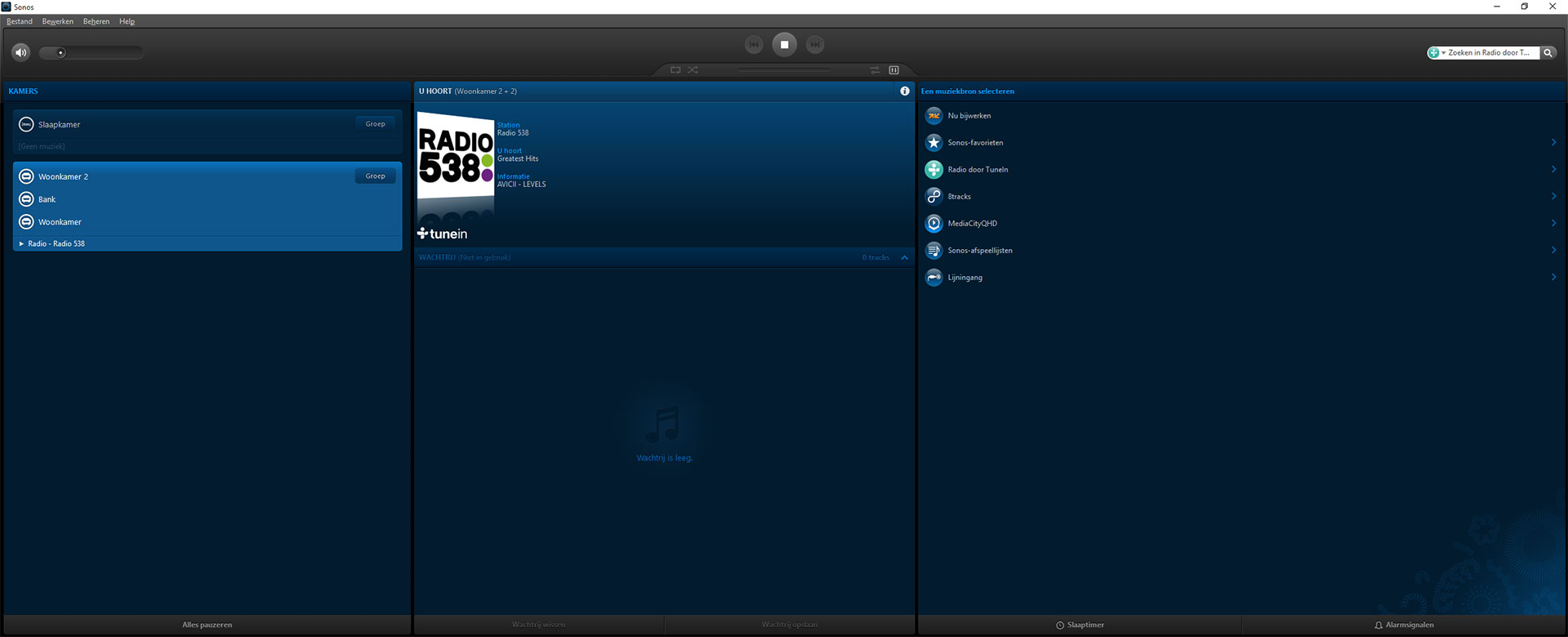1568x637 pixels.
Task: Click the Woonkamer speaker icon
Action: coord(26,222)
